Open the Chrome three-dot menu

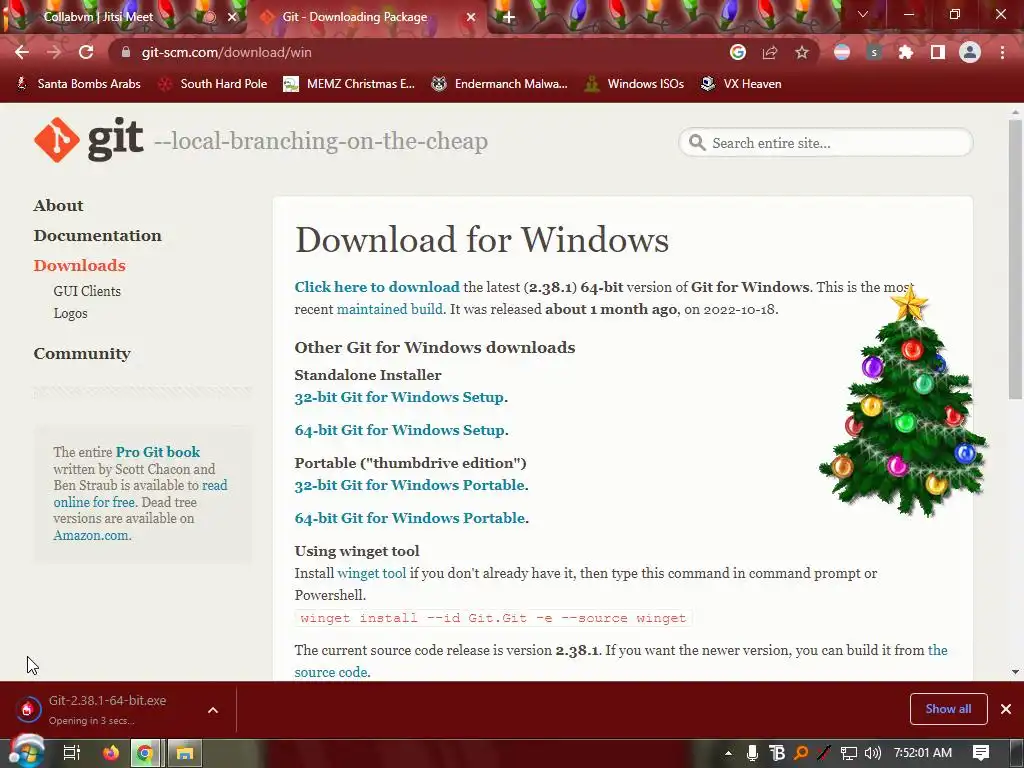point(1002,52)
